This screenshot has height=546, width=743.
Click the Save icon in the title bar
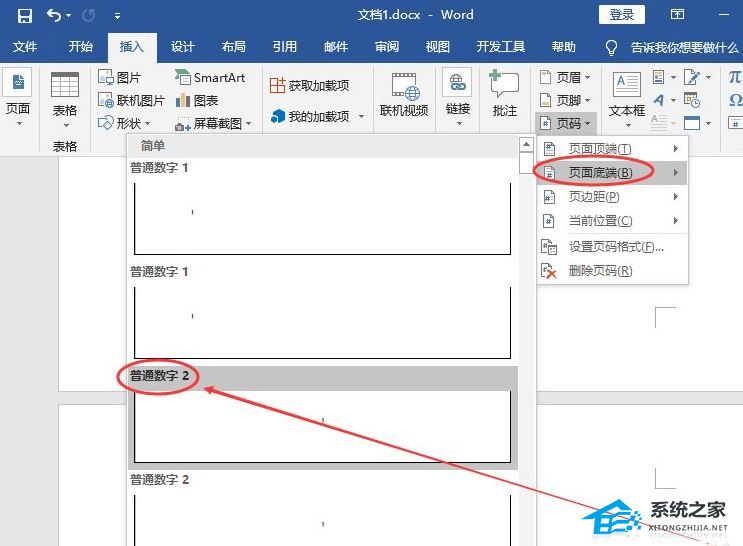[x=25, y=16]
